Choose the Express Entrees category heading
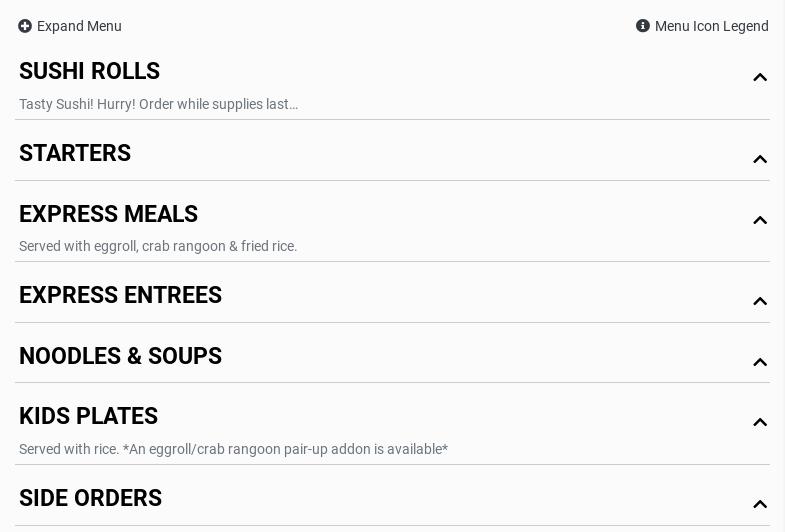Screen dimensions: 785x532 120,295
